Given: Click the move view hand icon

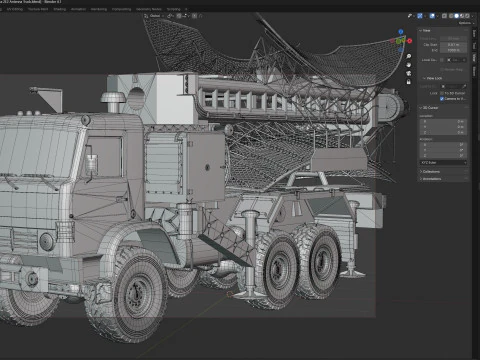Looking at the screenshot, I should pyautogui.click(x=409, y=65).
